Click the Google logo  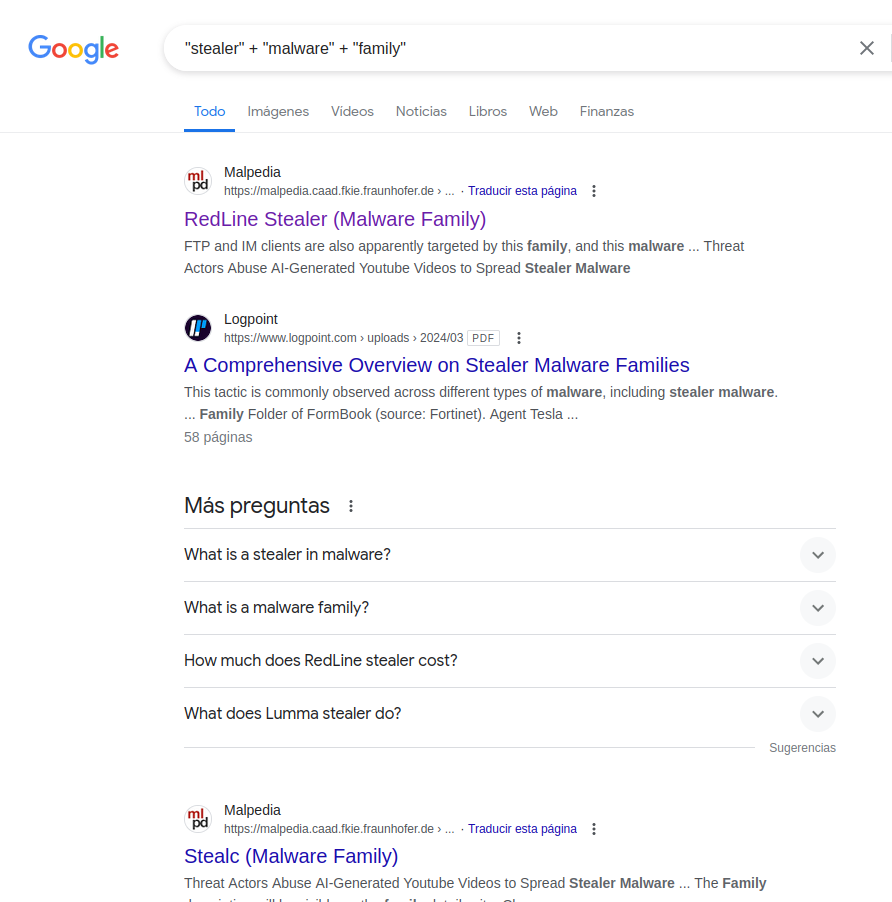[x=73, y=48]
